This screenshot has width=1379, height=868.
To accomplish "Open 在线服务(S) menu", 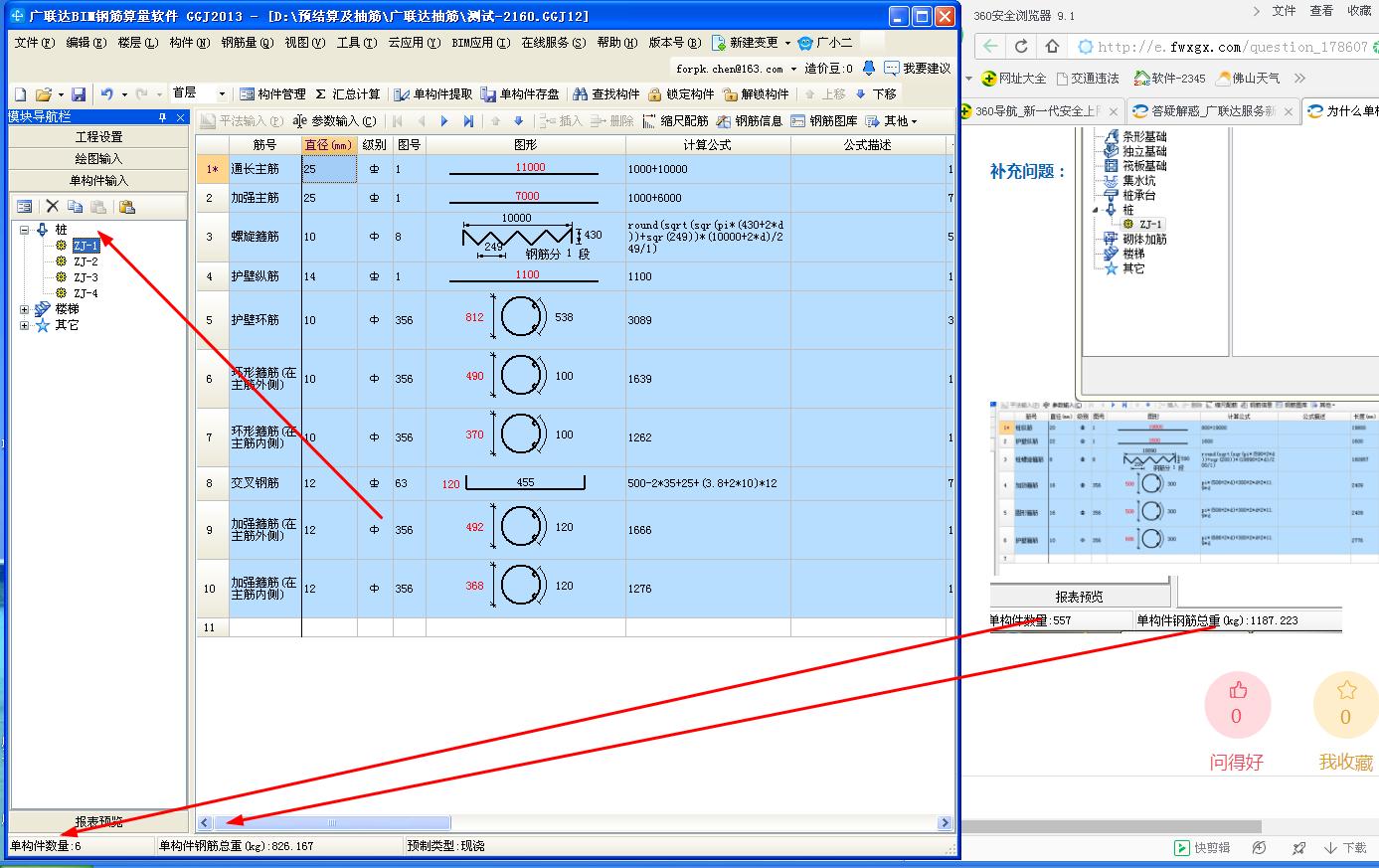I will pyautogui.click(x=553, y=43).
